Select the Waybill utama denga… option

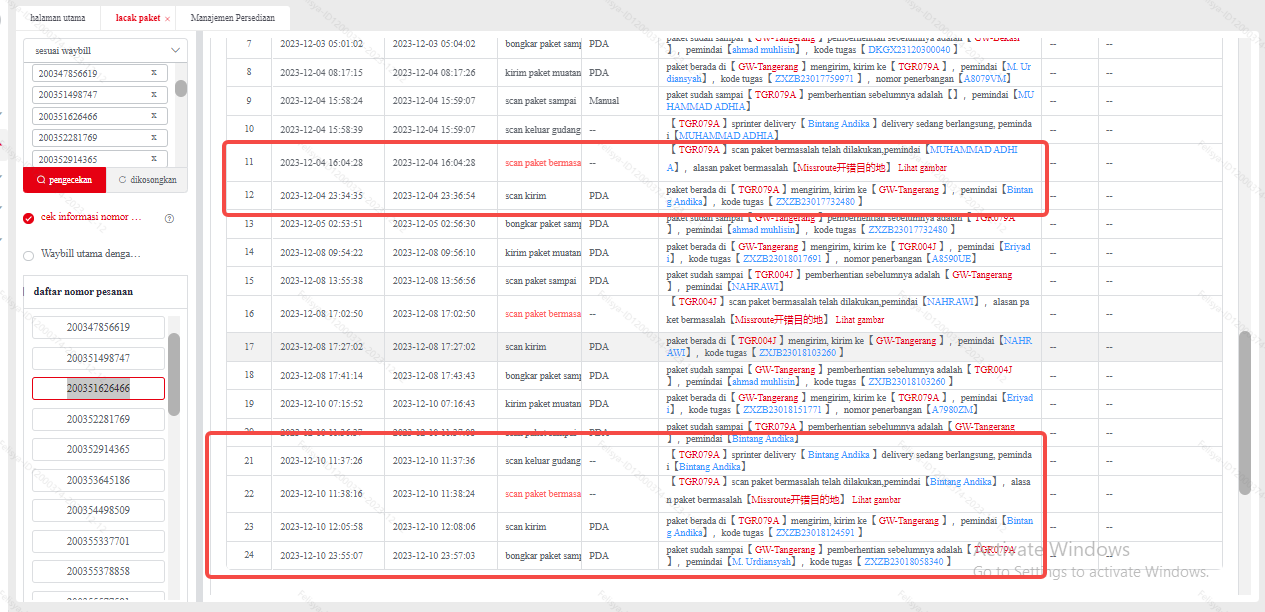28,254
